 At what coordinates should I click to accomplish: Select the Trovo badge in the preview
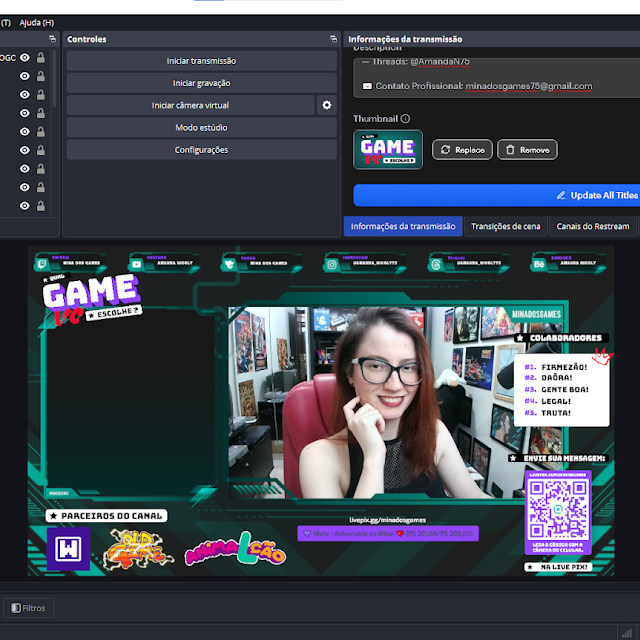(x=262, y=263)
